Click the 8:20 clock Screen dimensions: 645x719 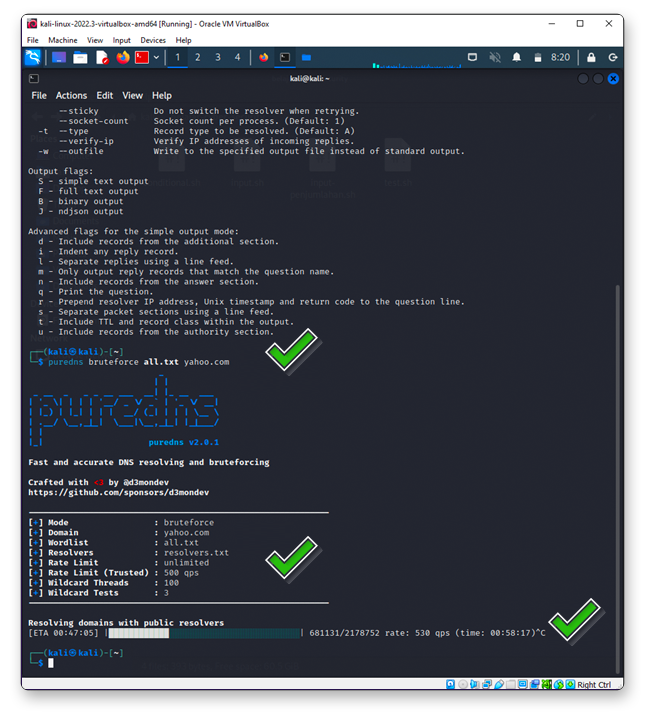coord(560,57)
